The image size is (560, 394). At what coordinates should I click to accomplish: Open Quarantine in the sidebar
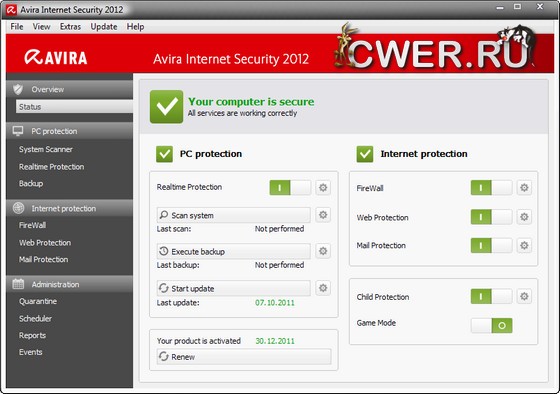pos(38,301)
